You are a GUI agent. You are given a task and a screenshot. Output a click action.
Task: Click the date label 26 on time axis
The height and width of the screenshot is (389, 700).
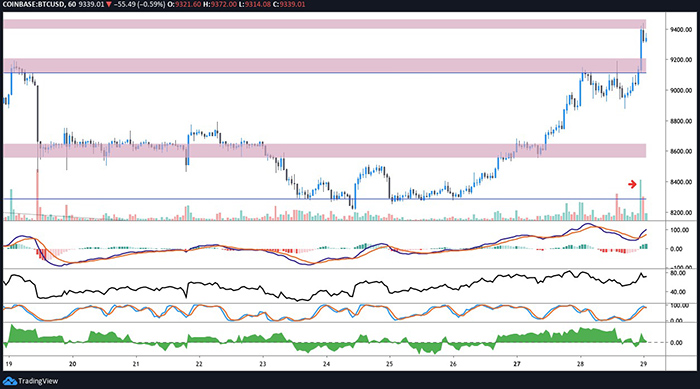[x=453, y=364]
